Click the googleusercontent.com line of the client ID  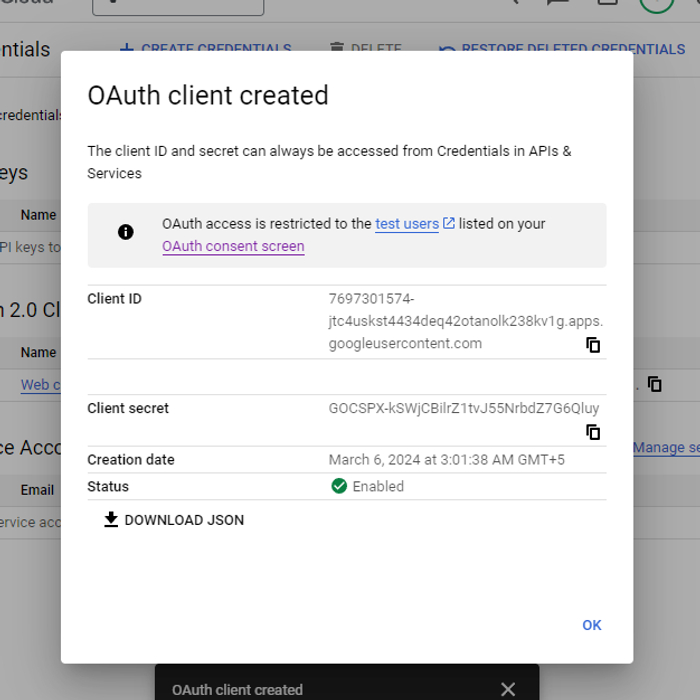(x=405, y=343)
